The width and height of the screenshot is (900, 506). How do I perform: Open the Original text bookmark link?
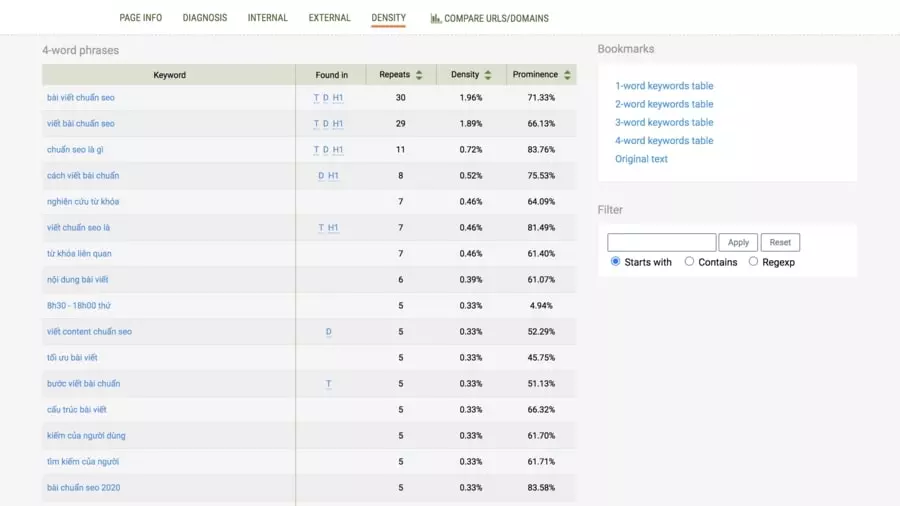(641, 159)
